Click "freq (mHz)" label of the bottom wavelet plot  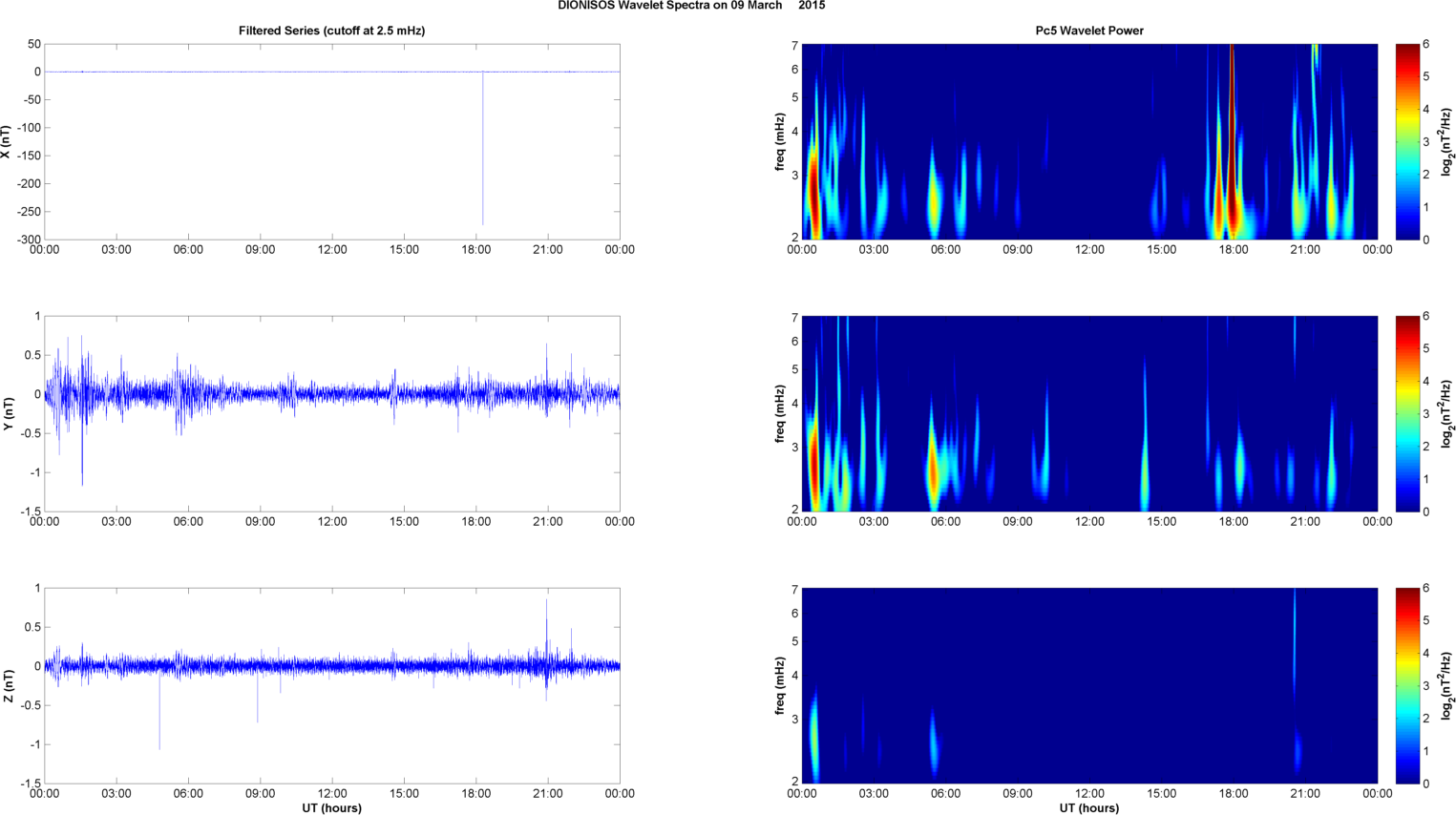click(781, 686)
